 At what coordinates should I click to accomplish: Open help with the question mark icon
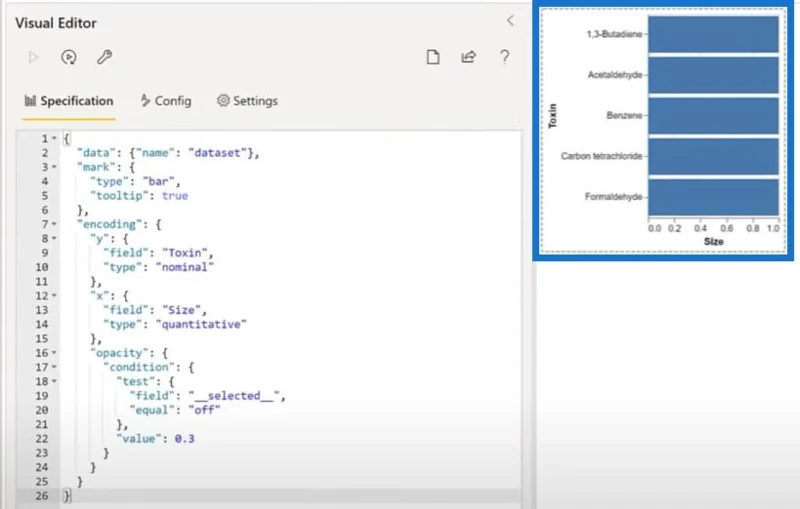504,57
